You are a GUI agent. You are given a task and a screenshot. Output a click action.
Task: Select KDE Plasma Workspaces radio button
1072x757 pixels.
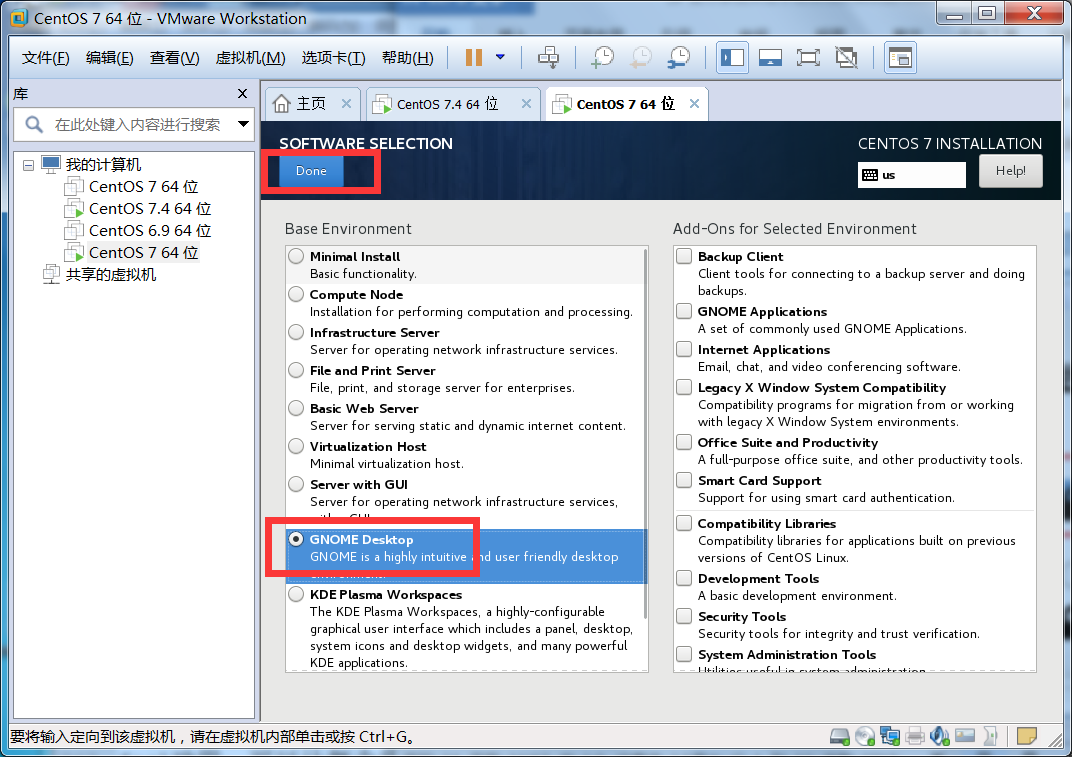296,594
